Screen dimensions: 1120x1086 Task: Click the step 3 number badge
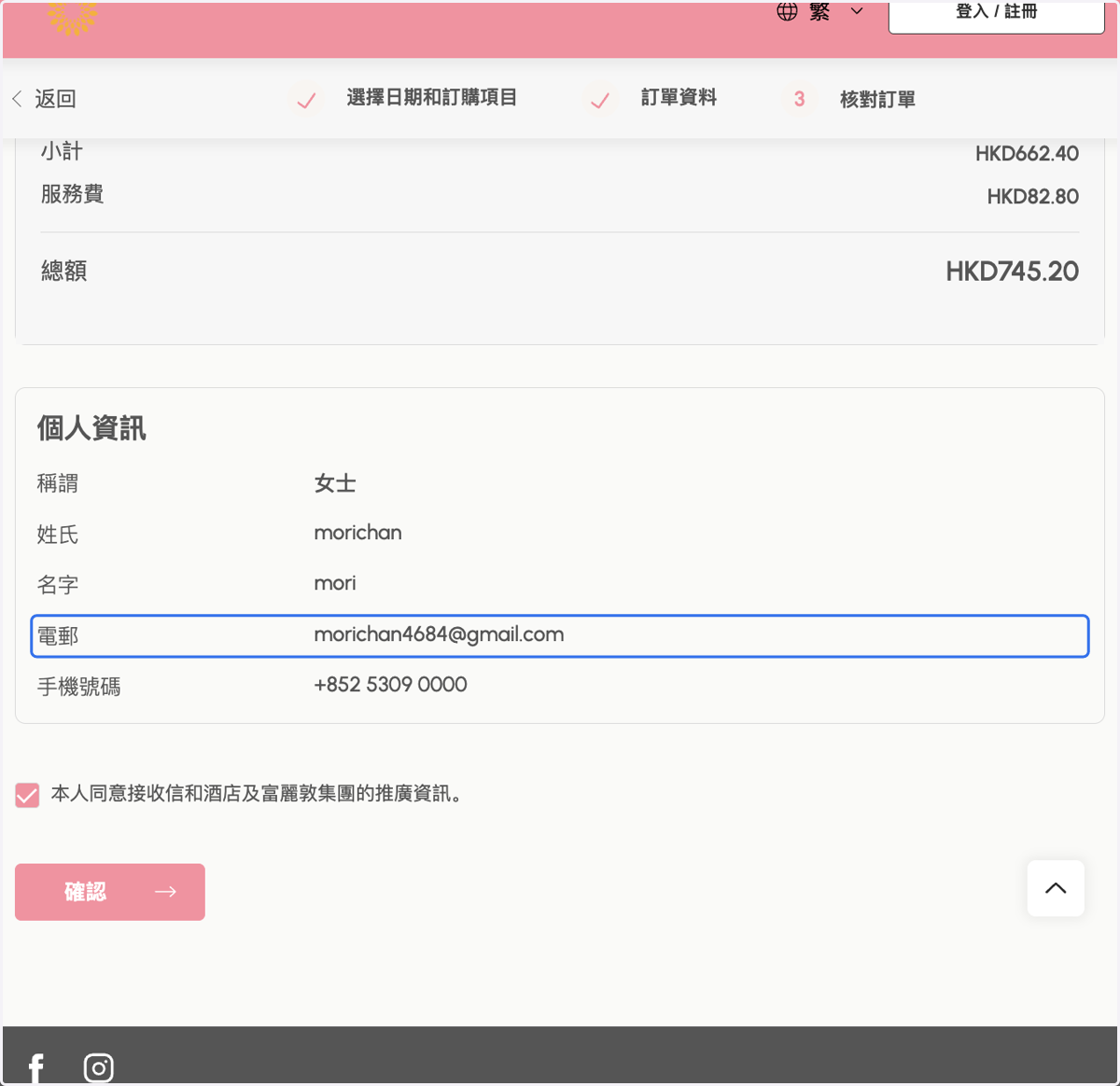tap(799, 99)
